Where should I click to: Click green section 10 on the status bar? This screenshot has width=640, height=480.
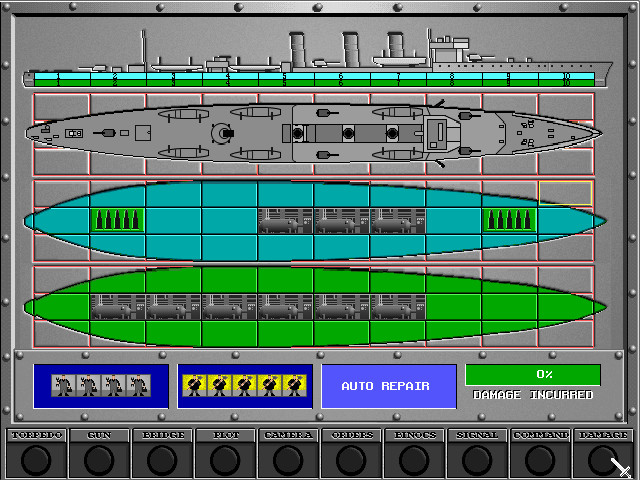[x=567, y=83]
